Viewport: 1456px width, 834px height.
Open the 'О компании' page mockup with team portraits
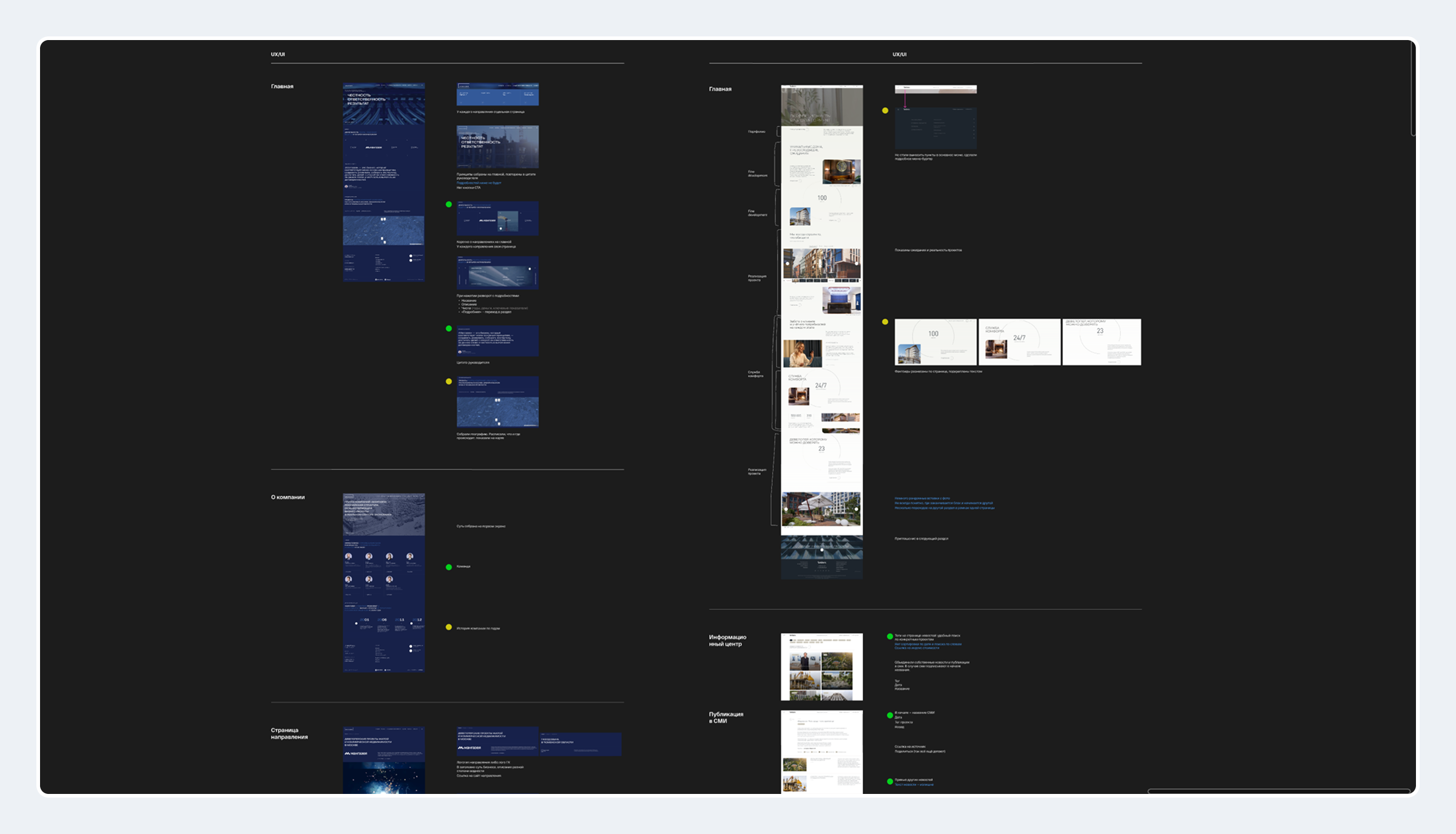point(383,582)
